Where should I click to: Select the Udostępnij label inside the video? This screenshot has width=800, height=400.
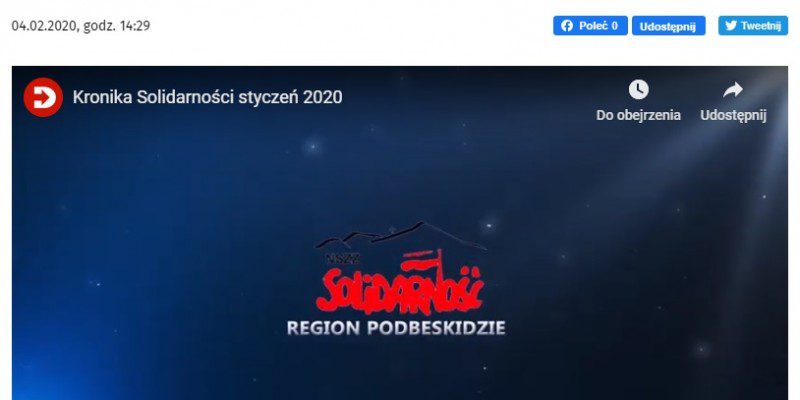(x=733, y=115)
